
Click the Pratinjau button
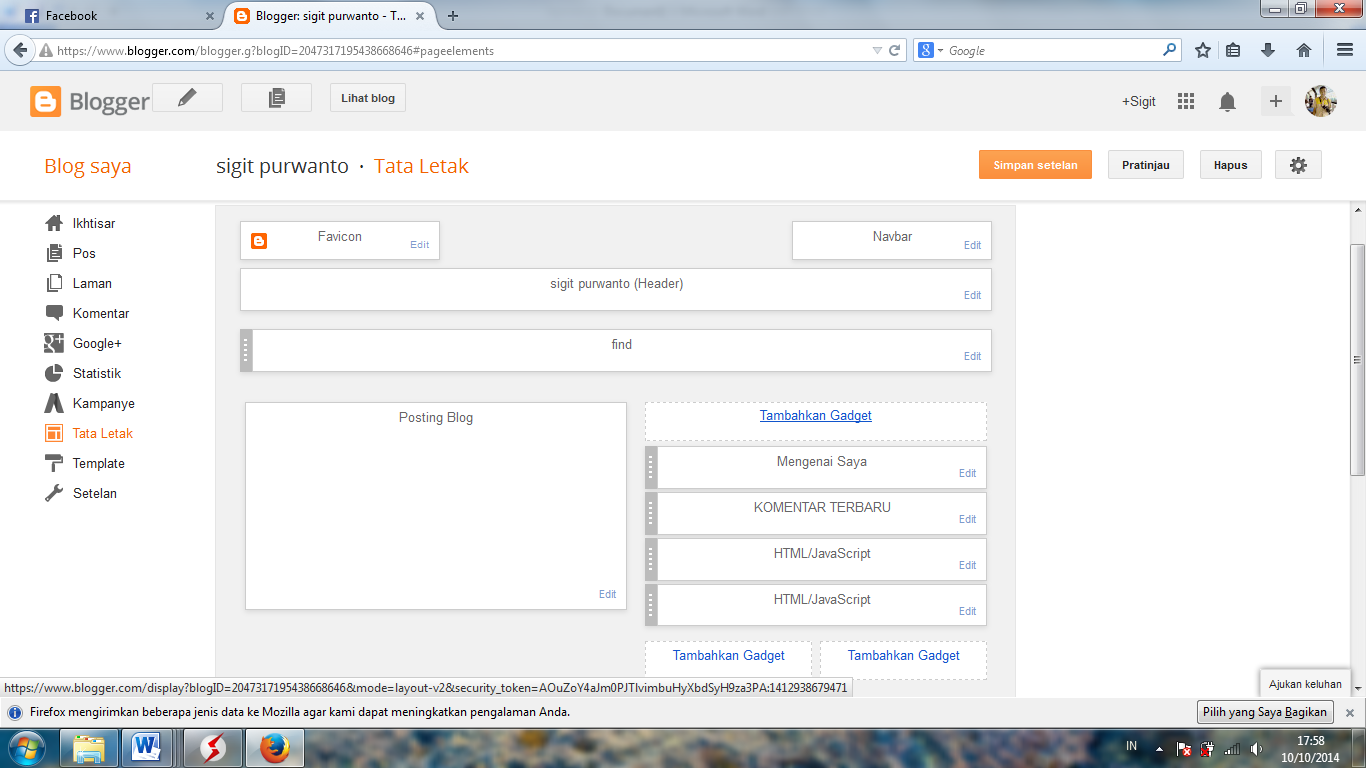1146,165
